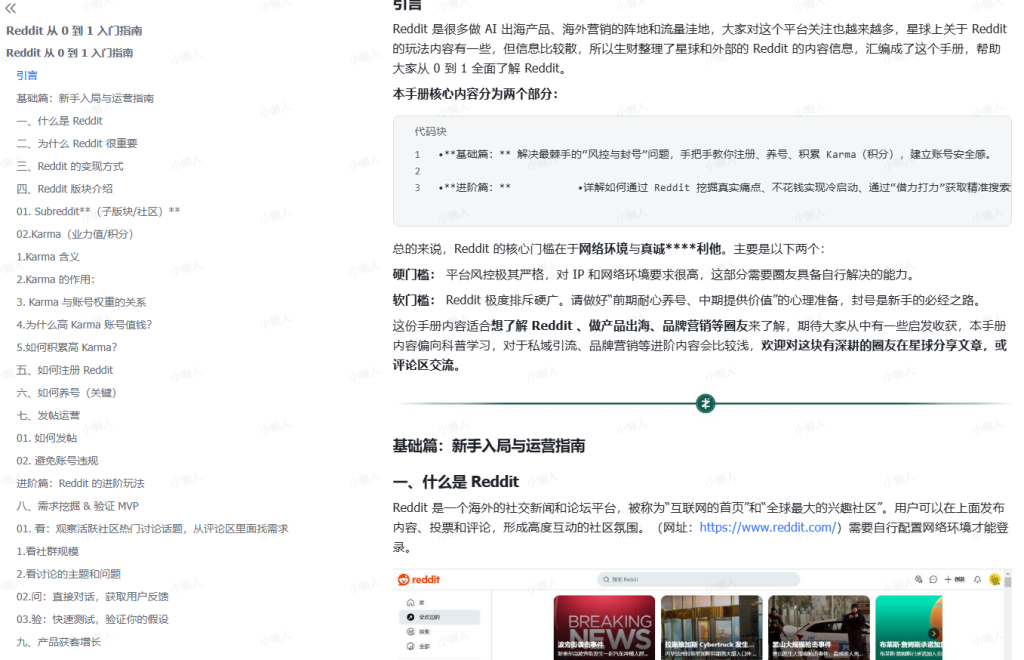Go to '5.如何积累高 Karma?' outline entry
Image resolution: width=1024 pixels, height=660 pixels.
67,347
